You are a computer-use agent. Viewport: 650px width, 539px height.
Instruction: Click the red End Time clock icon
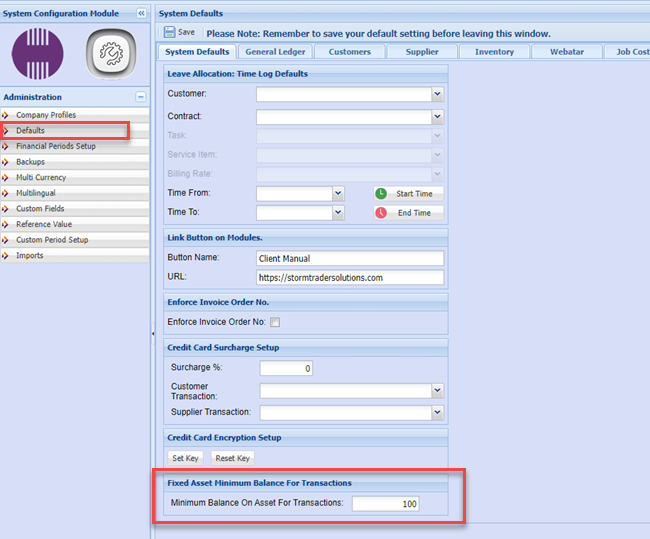[x=381, y=213]
